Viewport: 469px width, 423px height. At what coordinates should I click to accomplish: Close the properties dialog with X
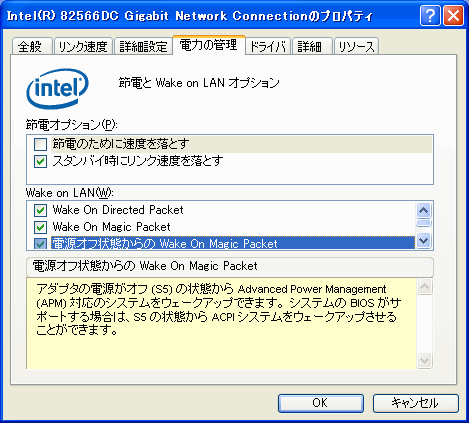[453, 15]
